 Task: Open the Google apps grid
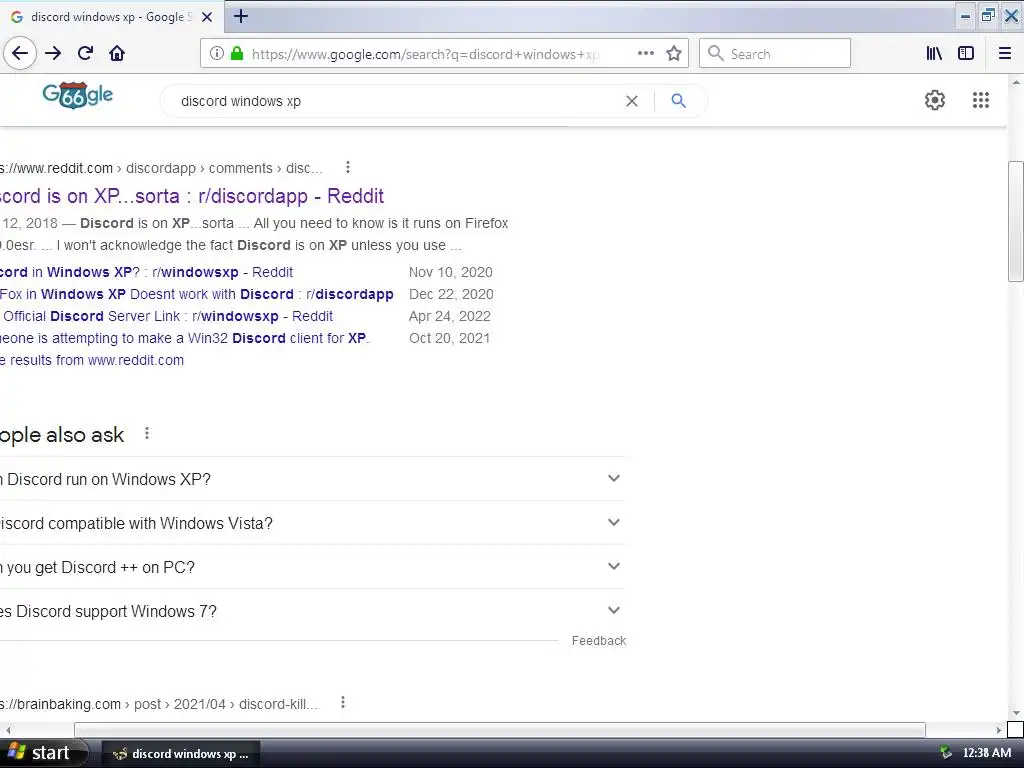980,100
